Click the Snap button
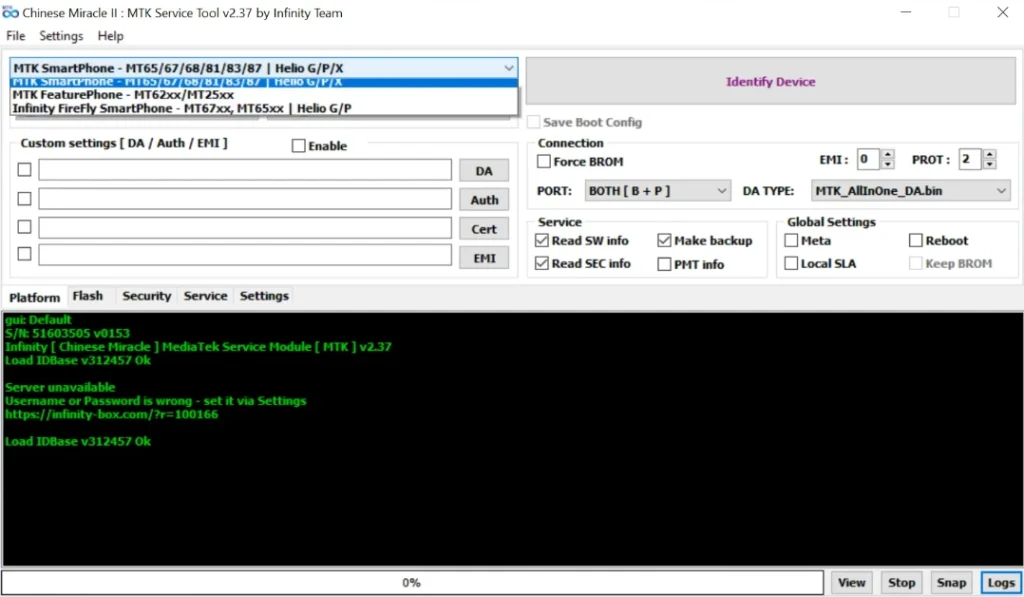 coord(951,582)
